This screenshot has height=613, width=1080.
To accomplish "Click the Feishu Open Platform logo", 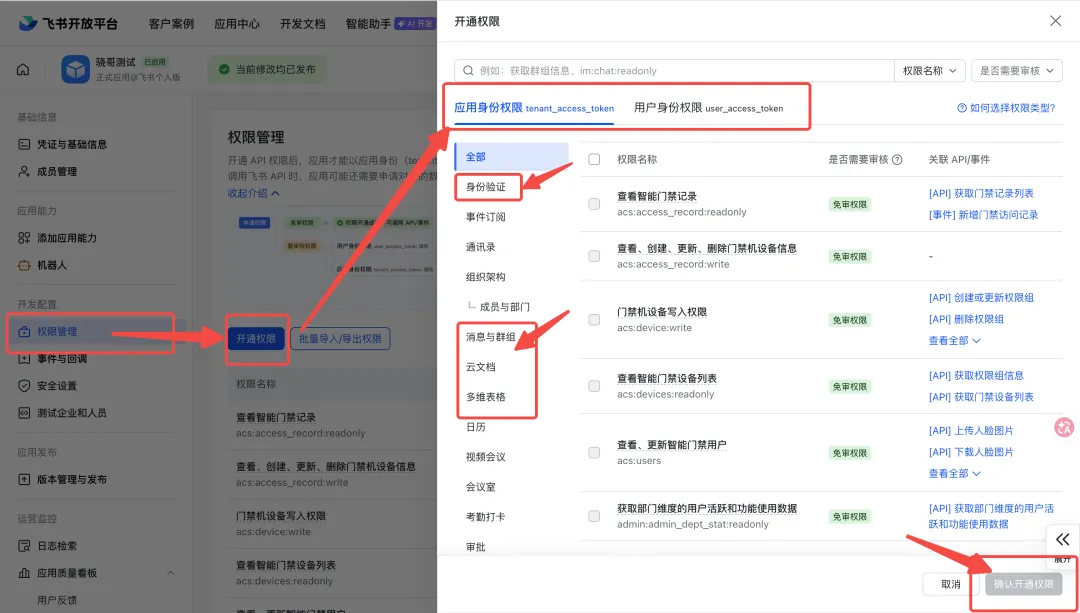I will [x=68, y=23].
